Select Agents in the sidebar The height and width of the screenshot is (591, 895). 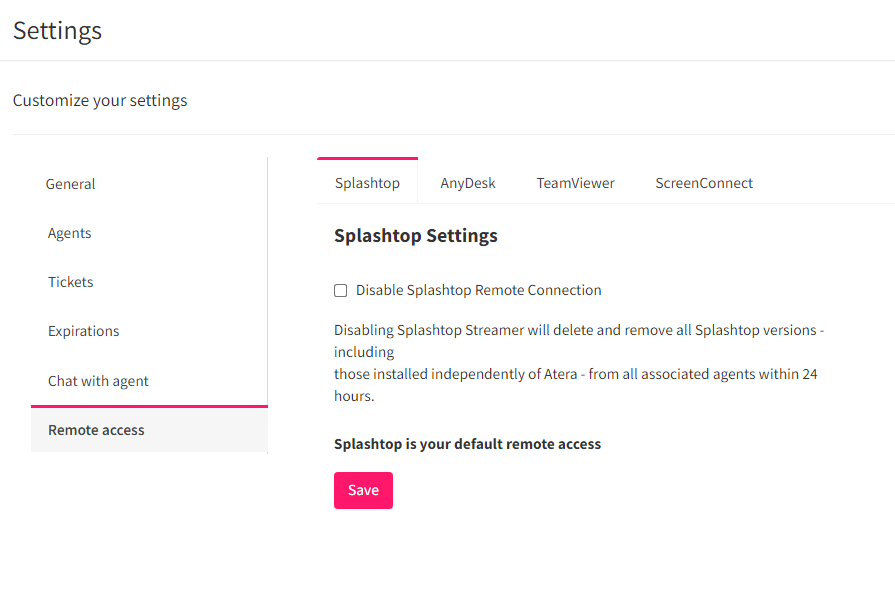click(69, 233)
